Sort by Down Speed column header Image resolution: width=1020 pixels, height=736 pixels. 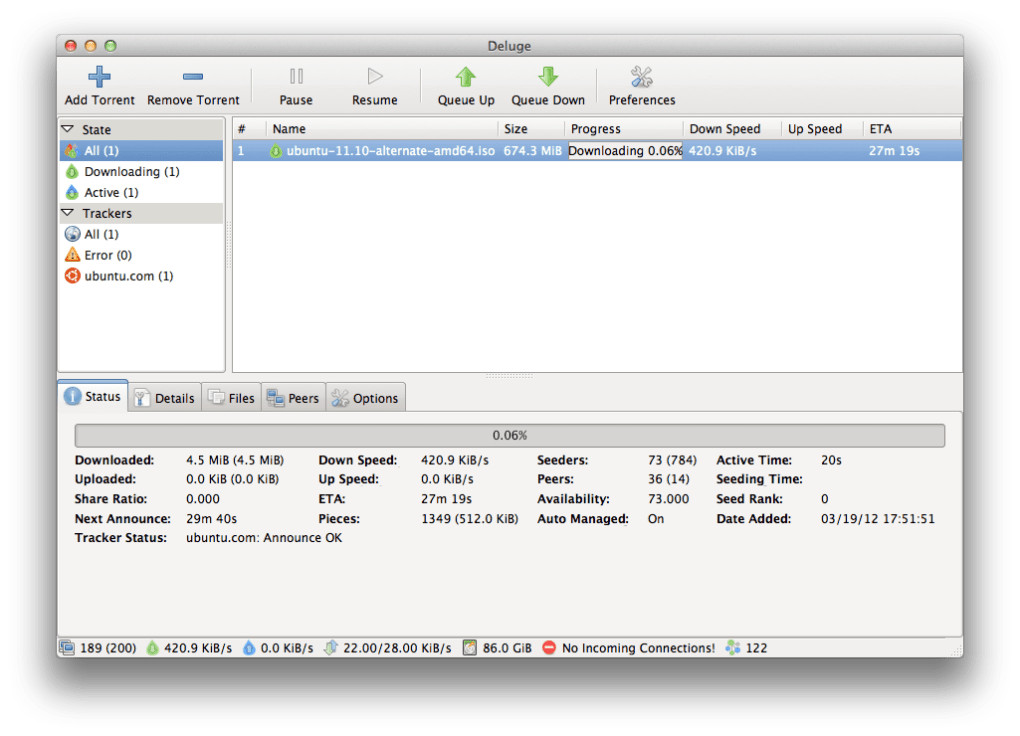tap(732, 128)
